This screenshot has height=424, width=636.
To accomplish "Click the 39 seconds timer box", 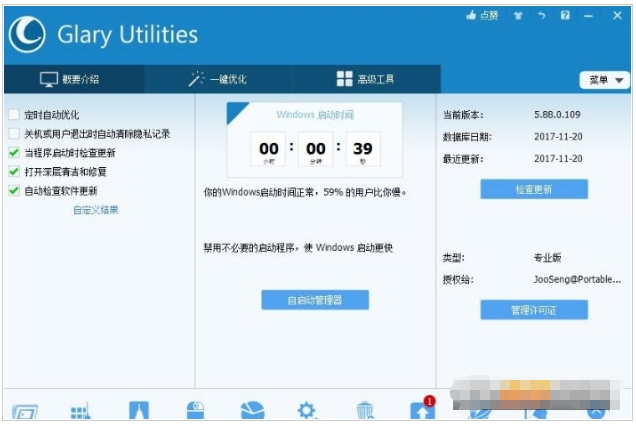I will (x=363, y=149).
